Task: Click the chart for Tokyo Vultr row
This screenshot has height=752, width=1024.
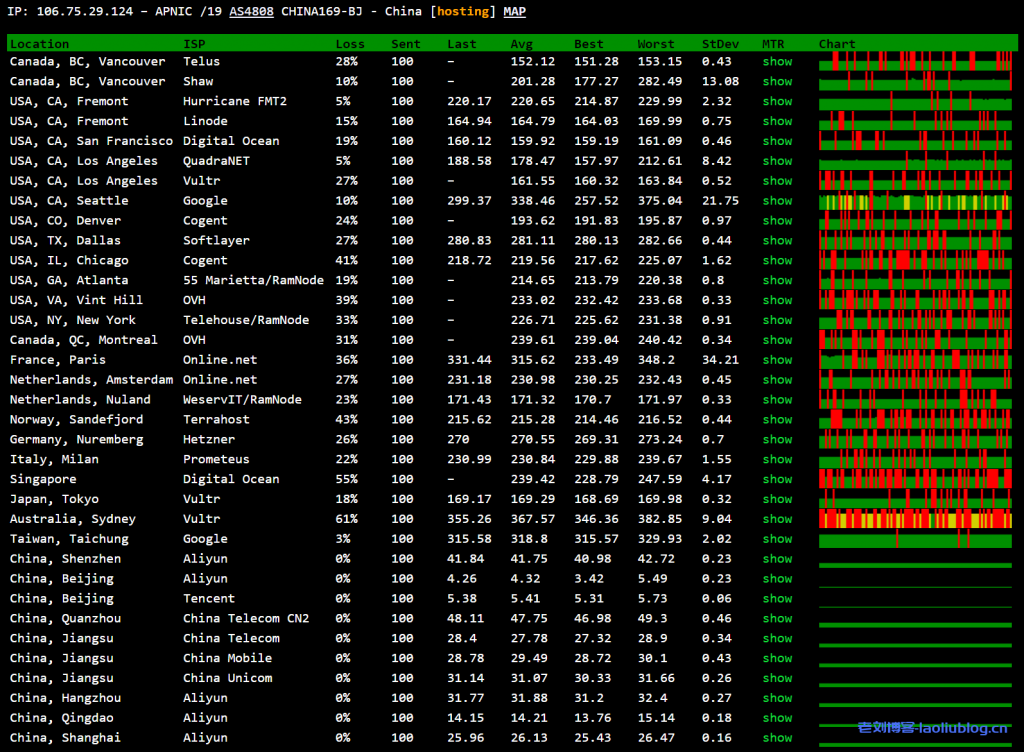Action: pos(915,499)
